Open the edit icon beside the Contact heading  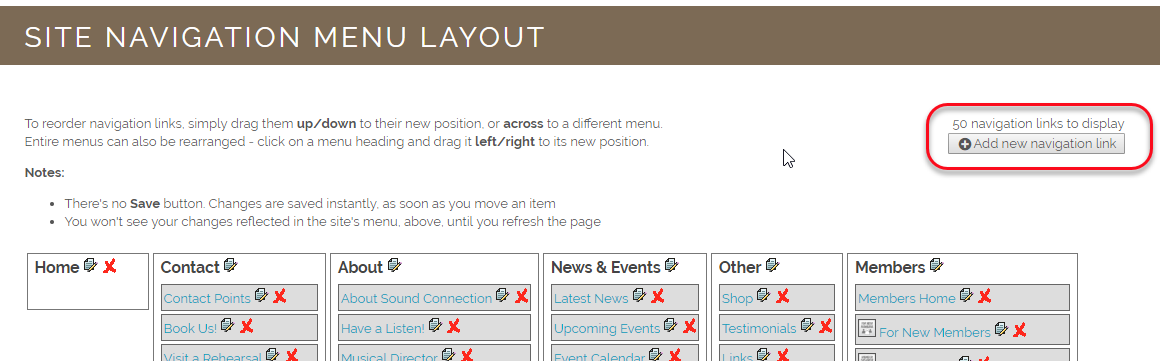click(230, 265)
